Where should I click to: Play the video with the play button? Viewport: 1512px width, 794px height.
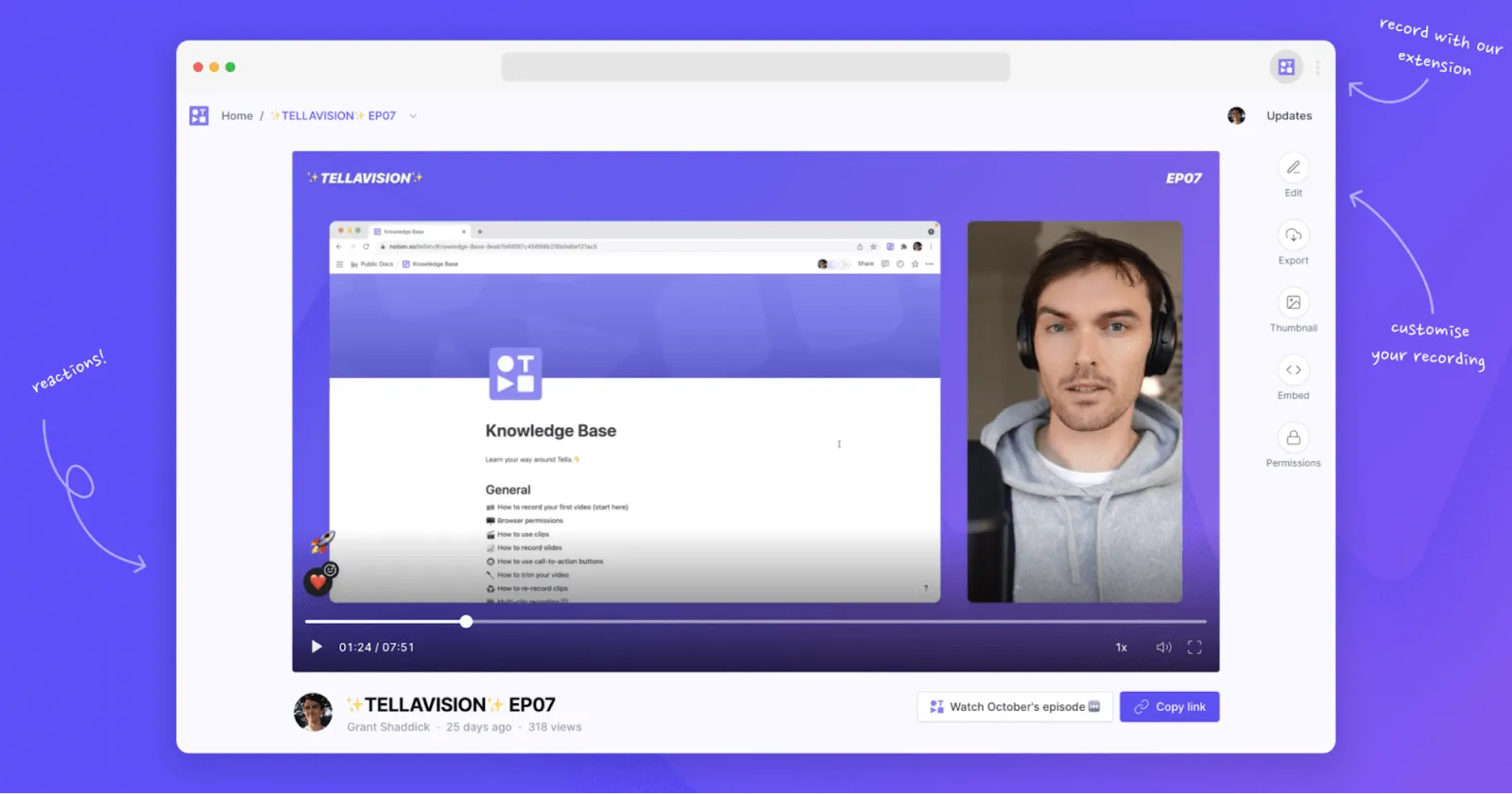click(x=317, y=647)
